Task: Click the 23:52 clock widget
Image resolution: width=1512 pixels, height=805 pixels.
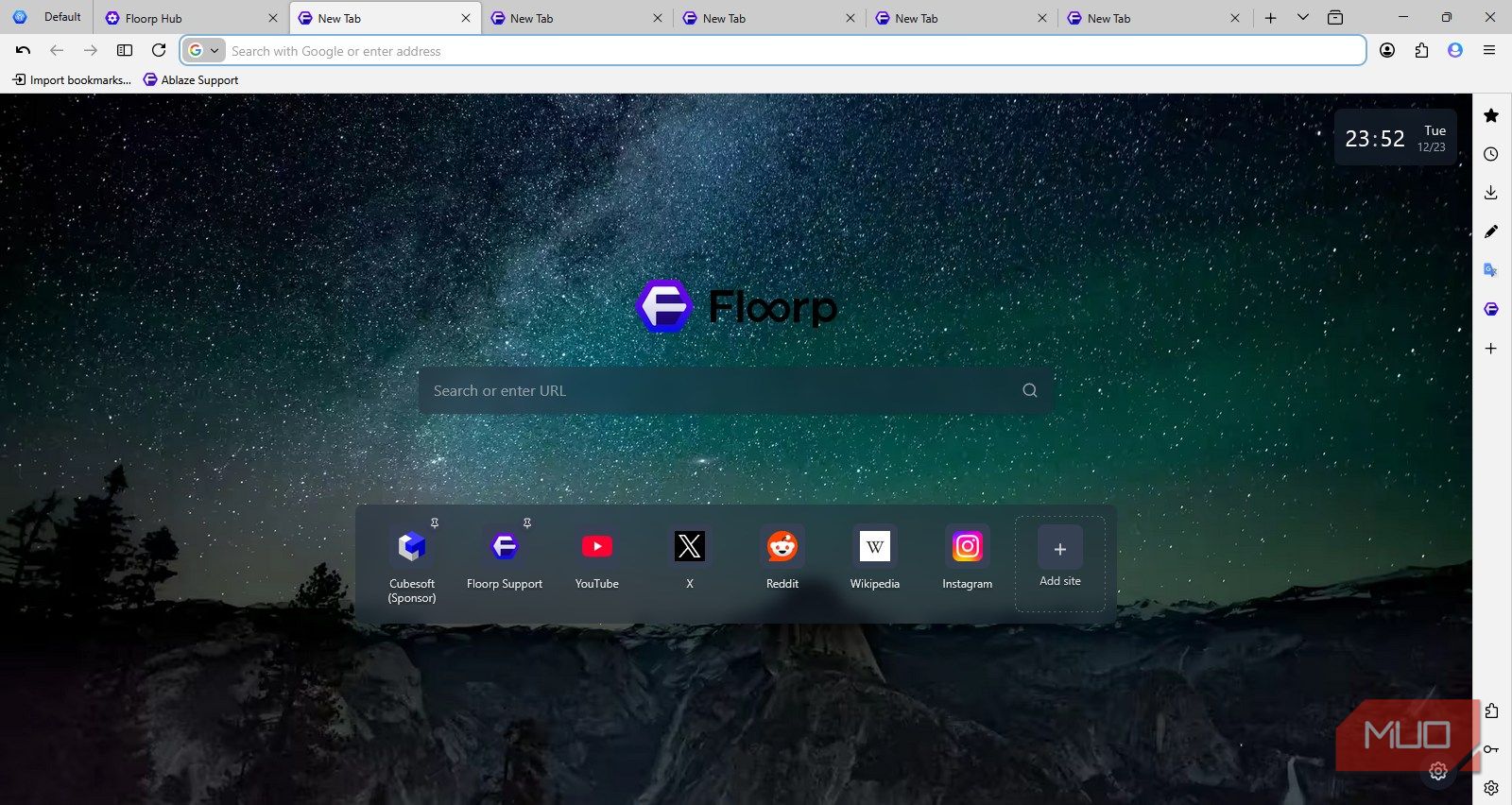Action: point(1396,138)
